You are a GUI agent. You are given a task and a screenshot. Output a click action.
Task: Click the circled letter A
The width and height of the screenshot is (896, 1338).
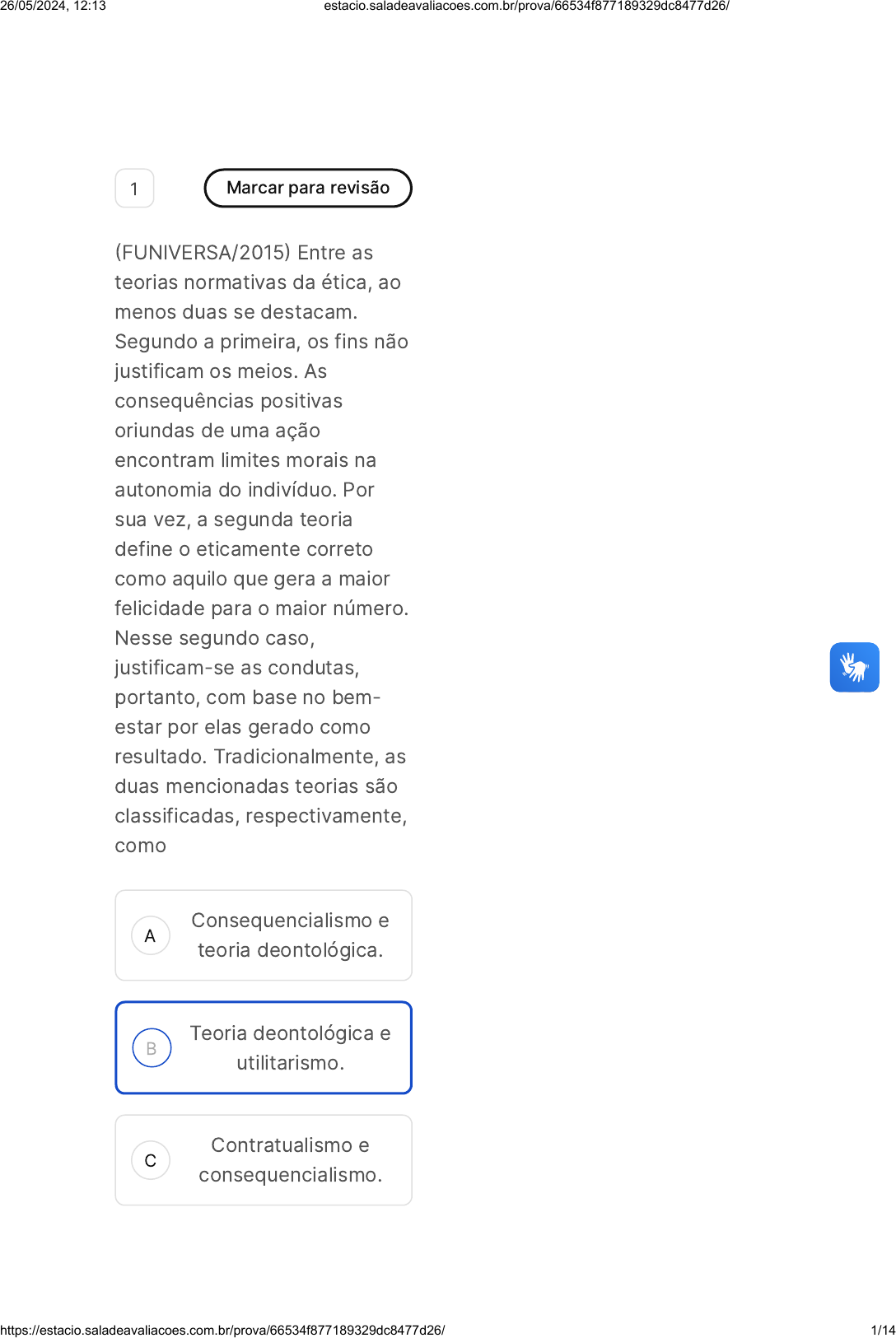pyautogui.click(x=151, y=935)
